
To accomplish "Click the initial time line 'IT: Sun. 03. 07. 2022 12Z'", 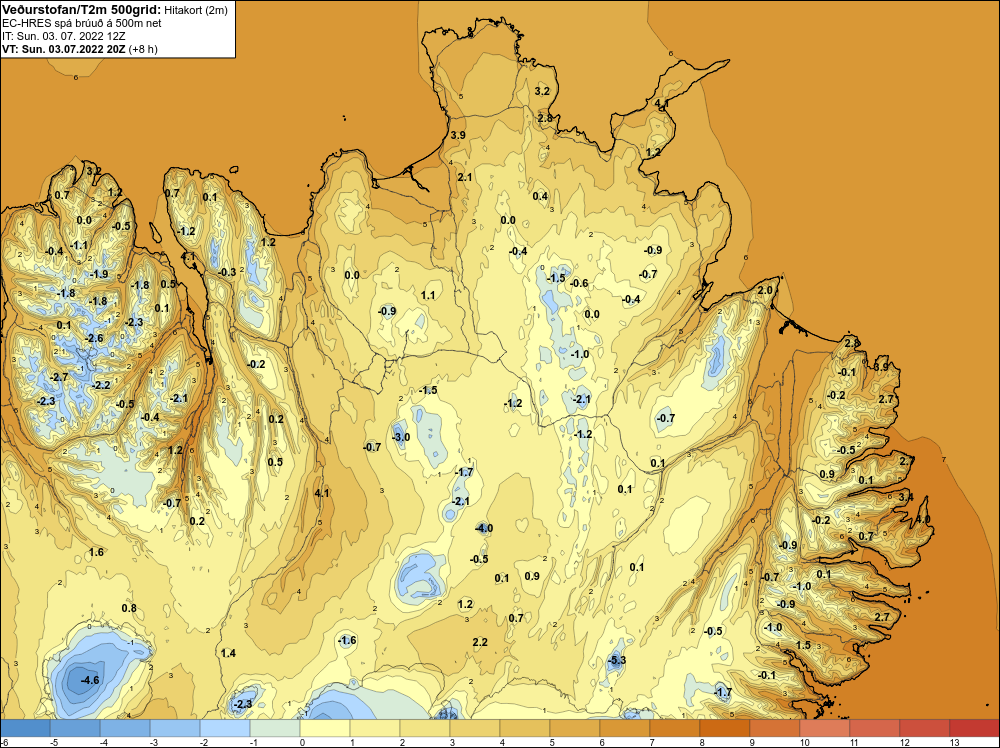I will (x=64, y=36).
